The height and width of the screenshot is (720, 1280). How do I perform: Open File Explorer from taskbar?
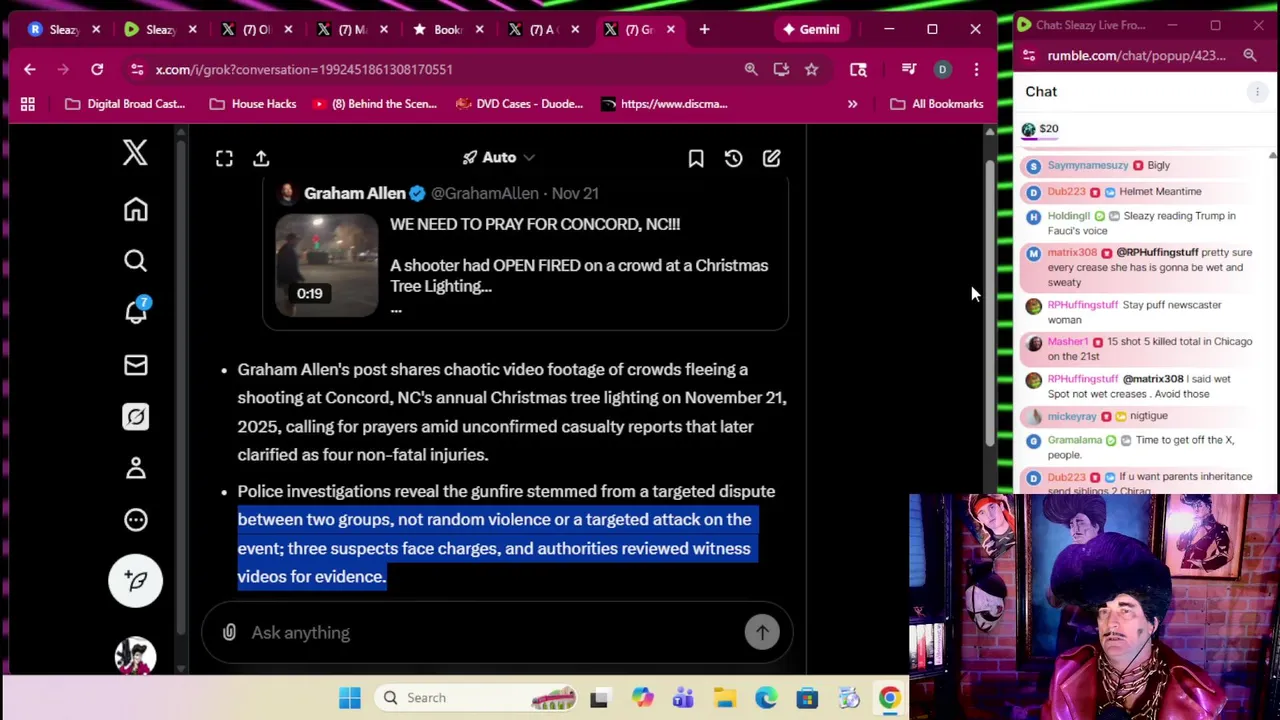coord(724,698)
